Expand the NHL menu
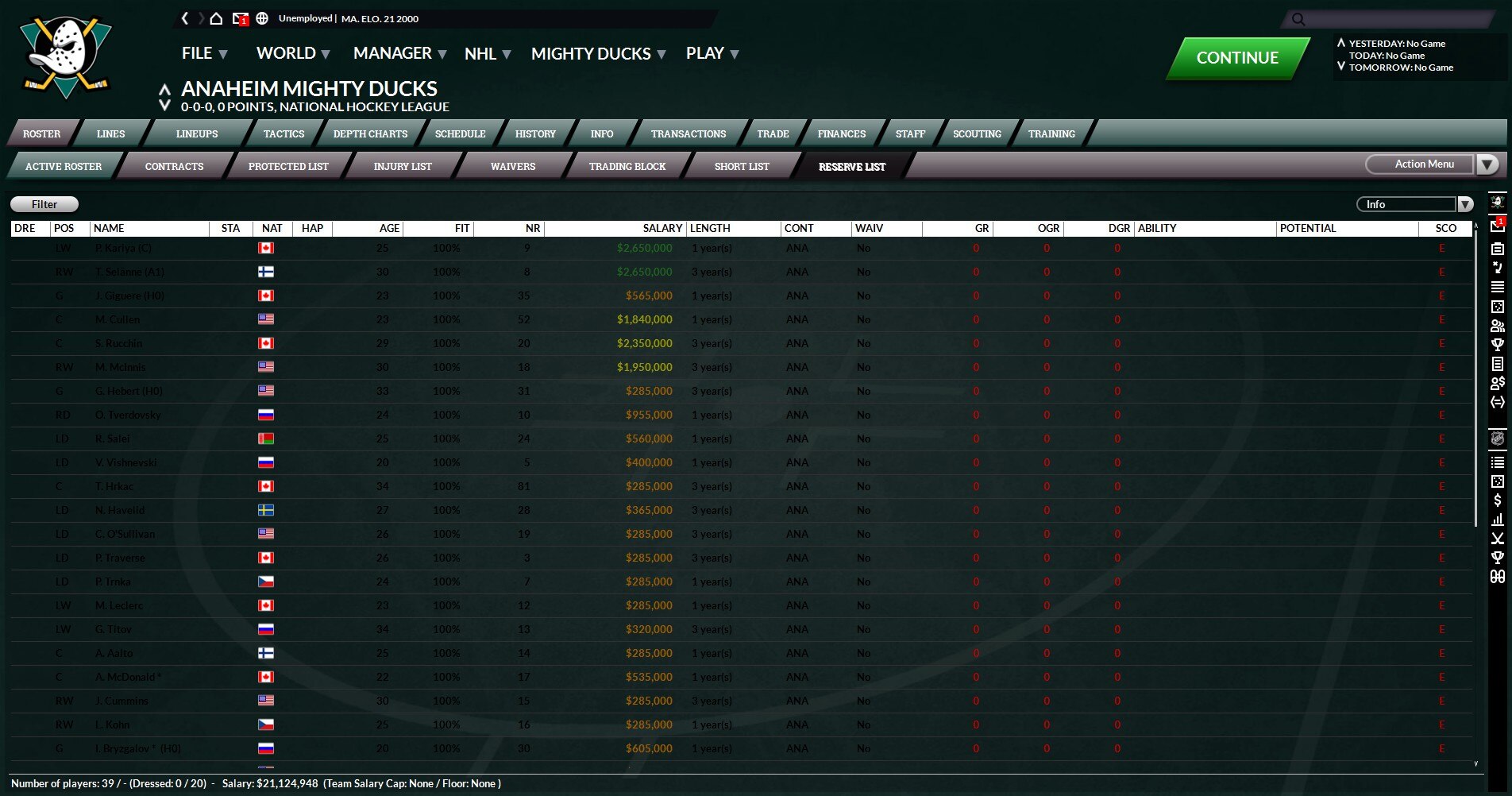This screenshot has width=1512, height=796. tap(488, 53)
